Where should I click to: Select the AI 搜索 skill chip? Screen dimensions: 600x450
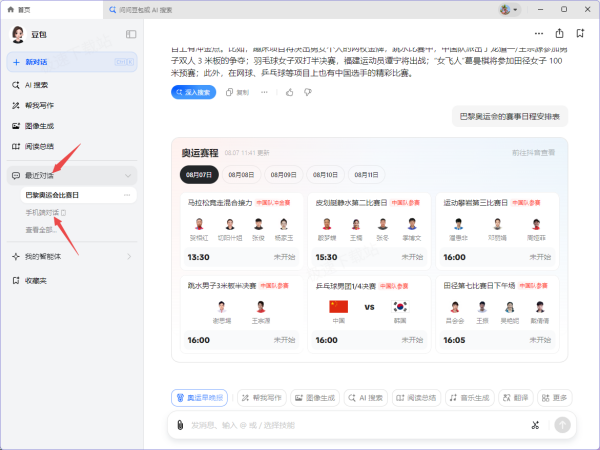[366, 398]
